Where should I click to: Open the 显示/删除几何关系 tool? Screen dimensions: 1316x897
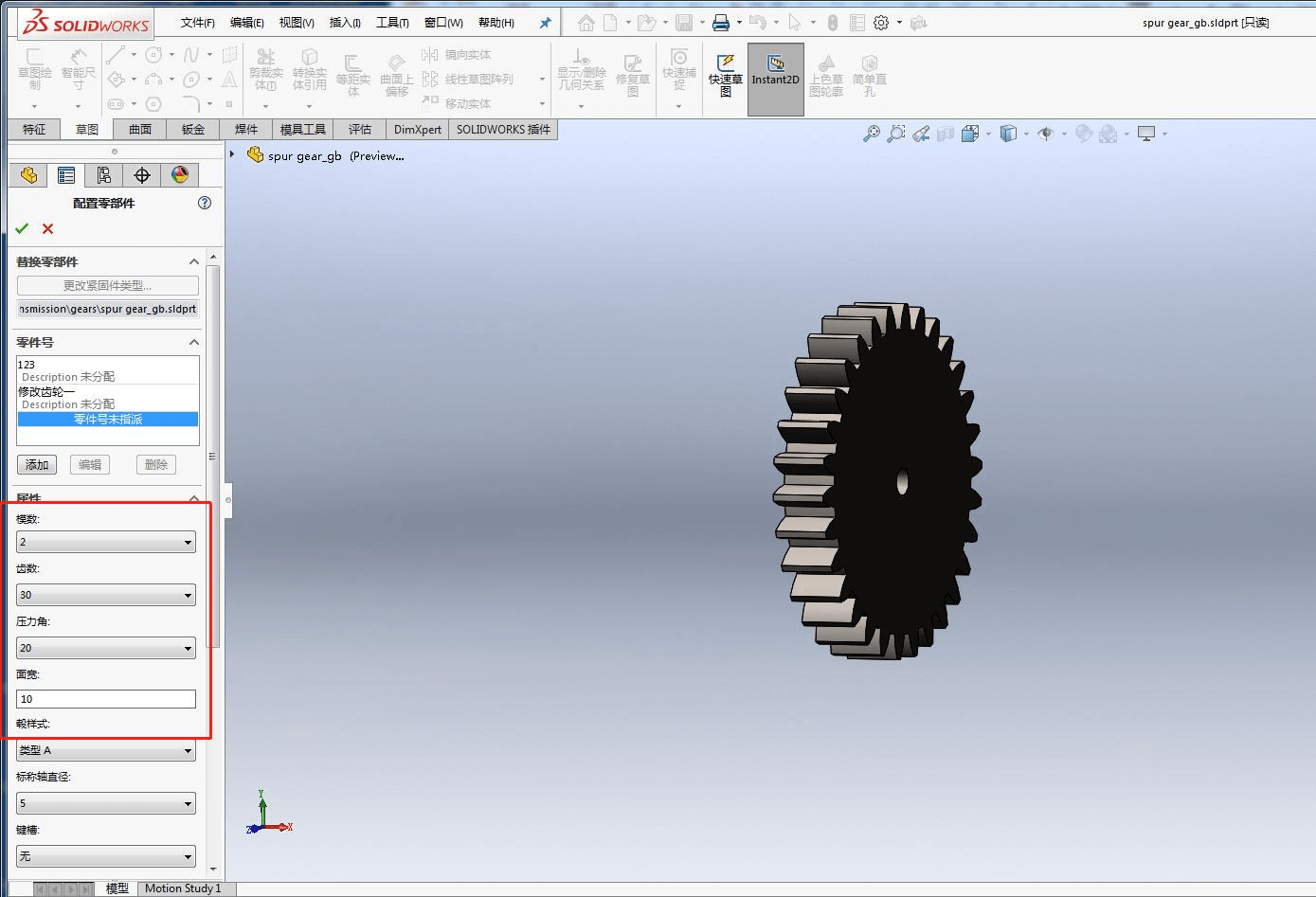(582, 71)
